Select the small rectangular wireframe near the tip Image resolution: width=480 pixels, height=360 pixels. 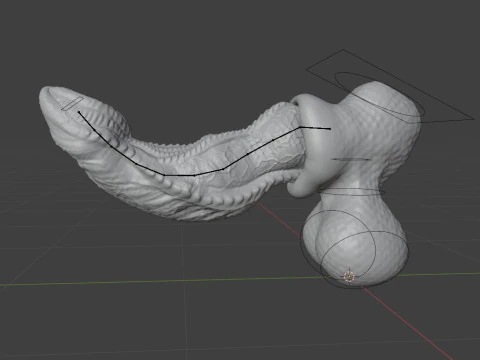pyautogui.click(x=73, y=103)
